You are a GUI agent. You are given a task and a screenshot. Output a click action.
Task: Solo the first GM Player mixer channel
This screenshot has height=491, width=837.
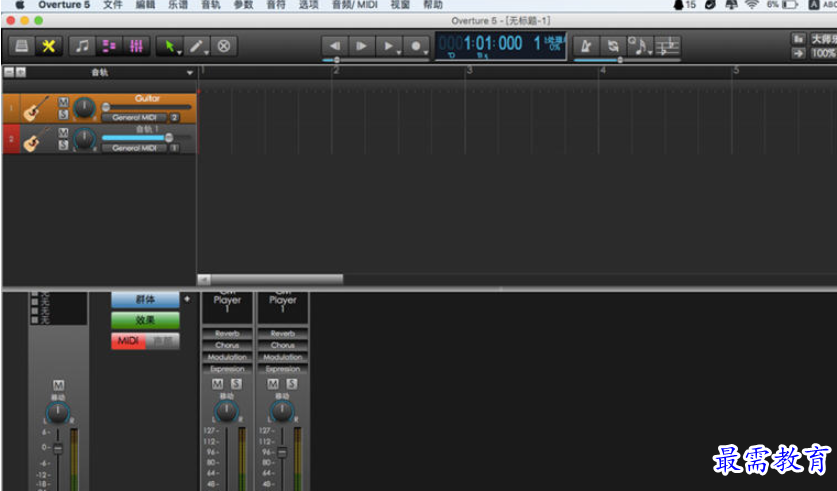[x=236, y=384]
